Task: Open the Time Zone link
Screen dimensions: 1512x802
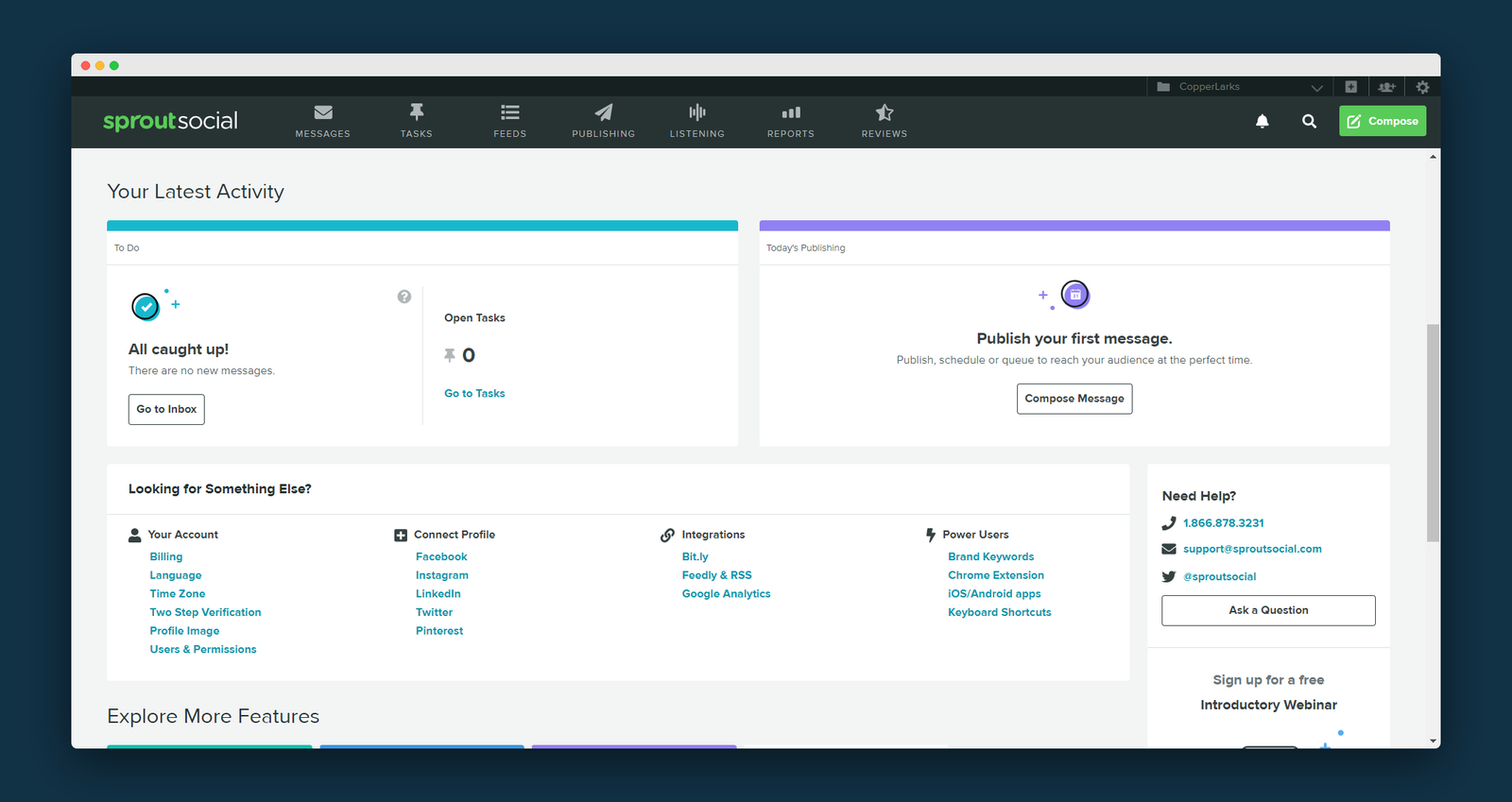Action: coord(178,594)
